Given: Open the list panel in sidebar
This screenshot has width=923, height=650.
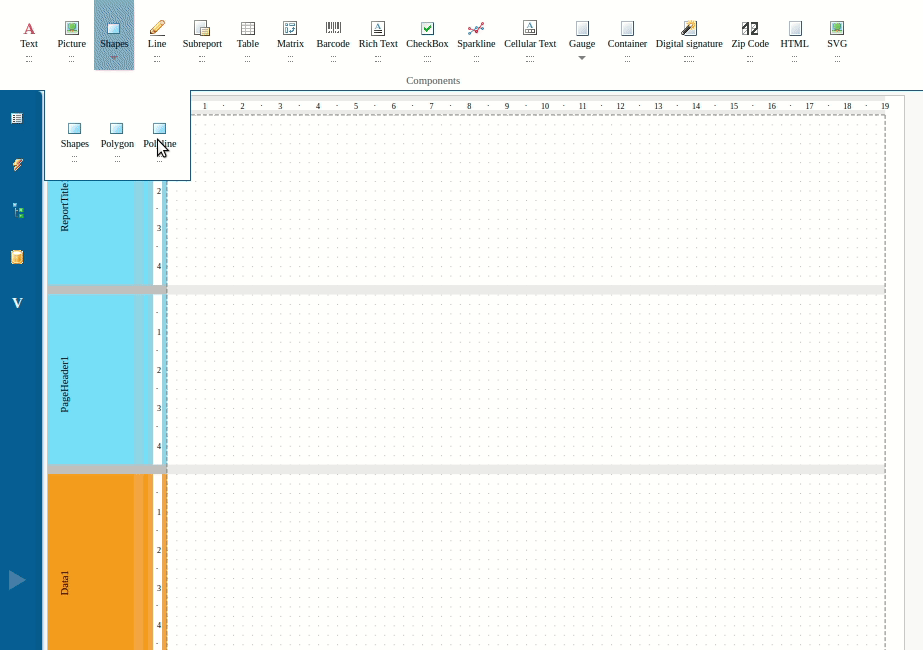Looking at the screenshot, I should point(17,118).
